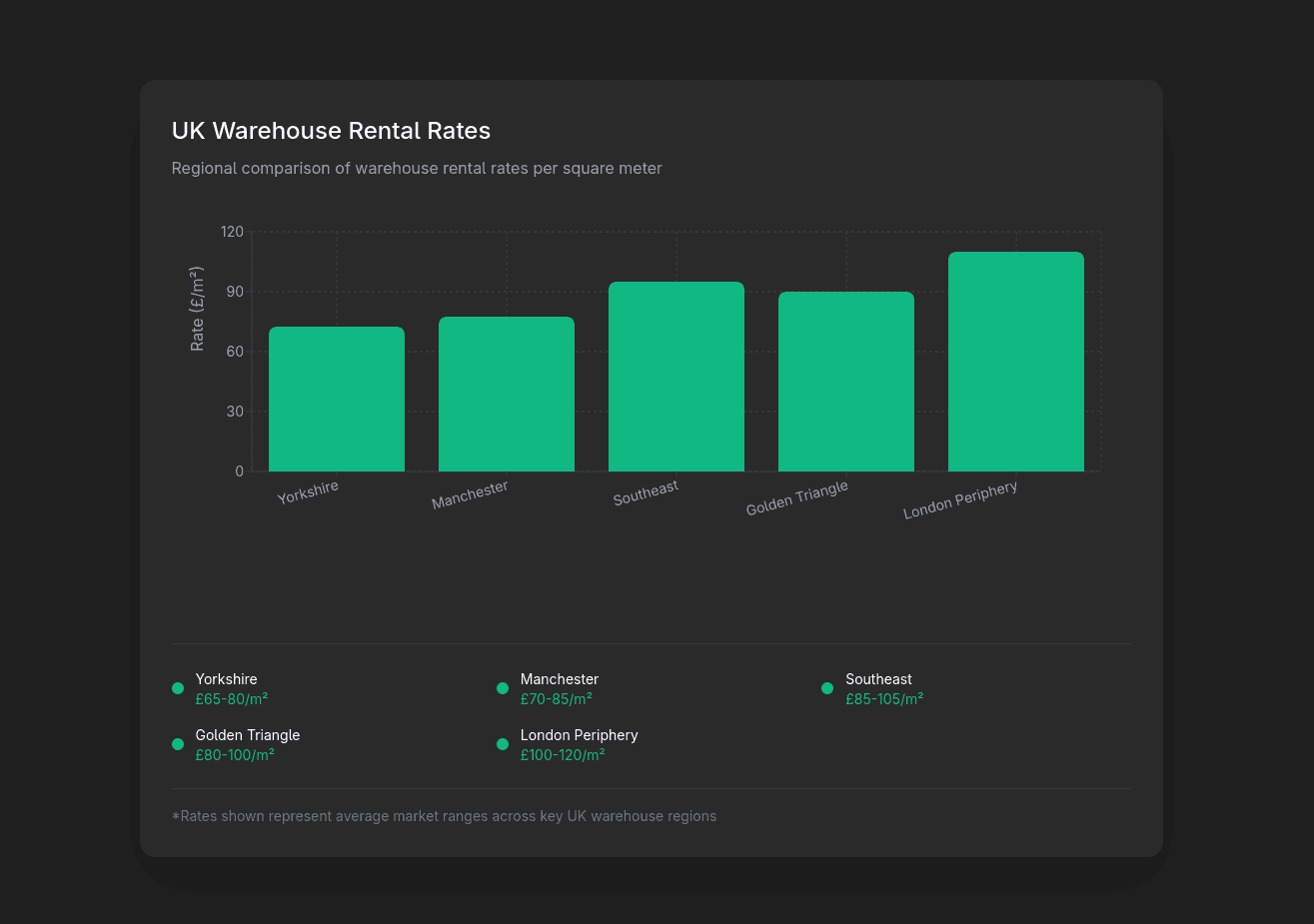Viewport: 1314px width, 924px height.
Task: Click the £65-80/m² rate text
Action: 232,699
